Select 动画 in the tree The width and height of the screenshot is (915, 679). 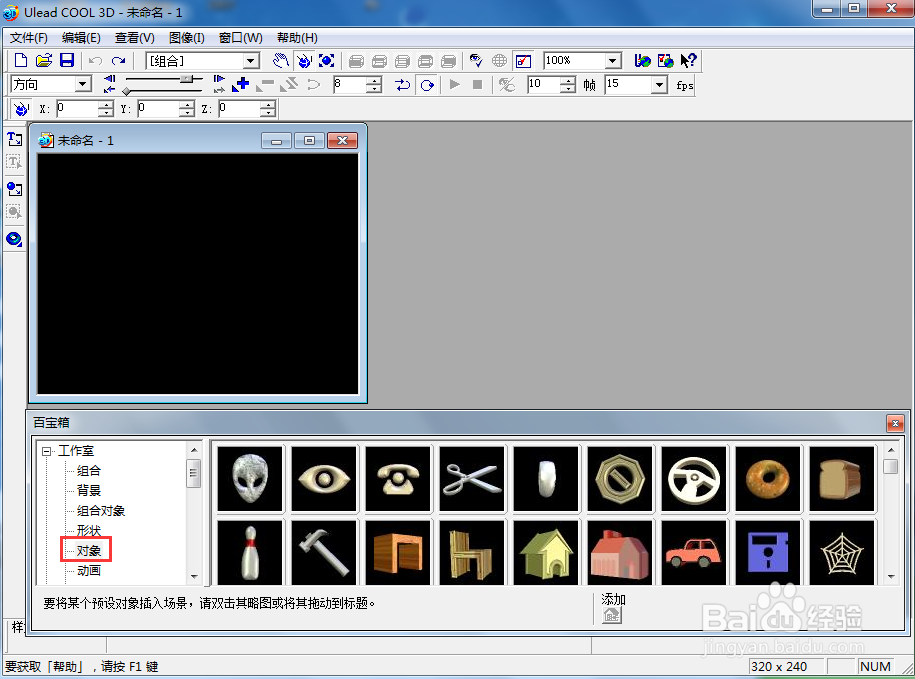click(89, 570)
